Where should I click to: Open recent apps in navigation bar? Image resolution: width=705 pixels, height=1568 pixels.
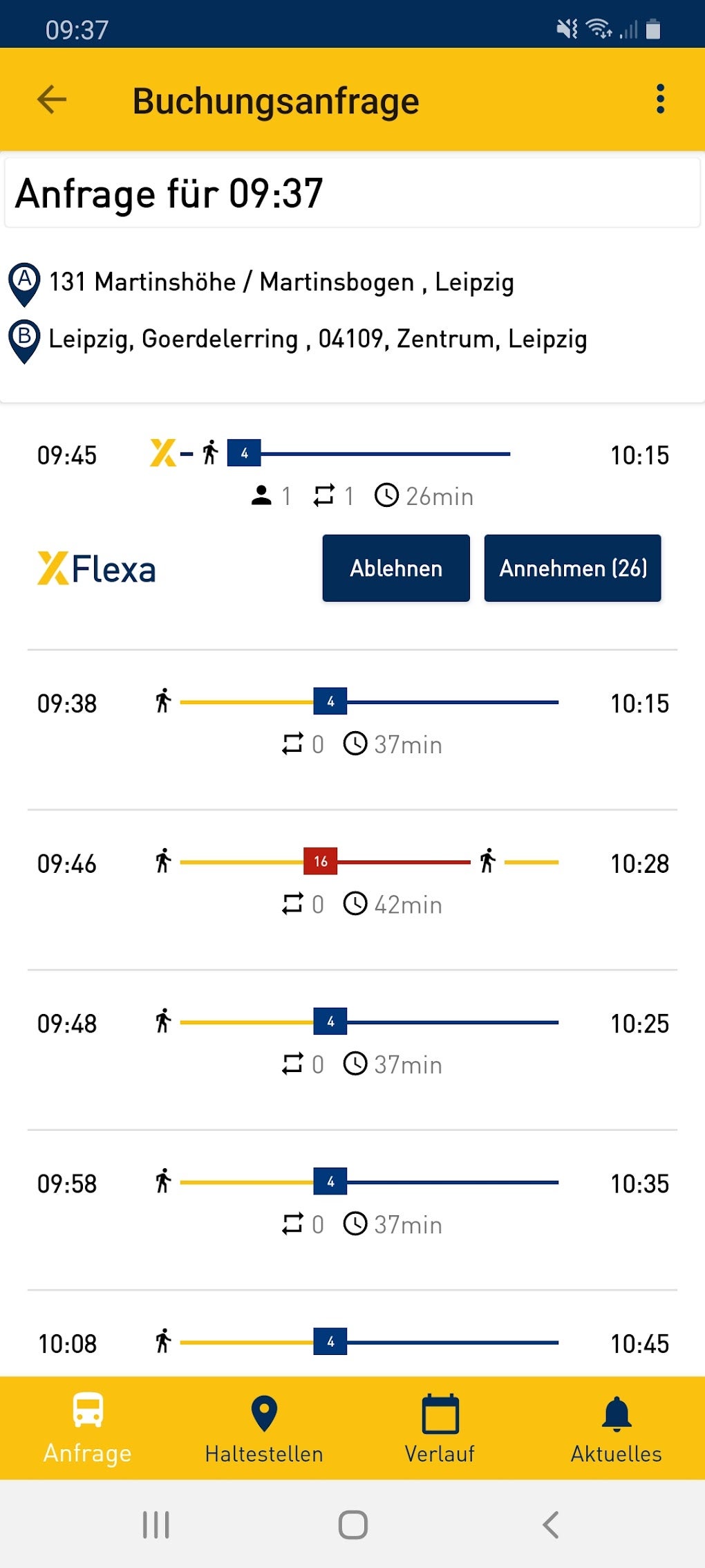coord(156,1524)
